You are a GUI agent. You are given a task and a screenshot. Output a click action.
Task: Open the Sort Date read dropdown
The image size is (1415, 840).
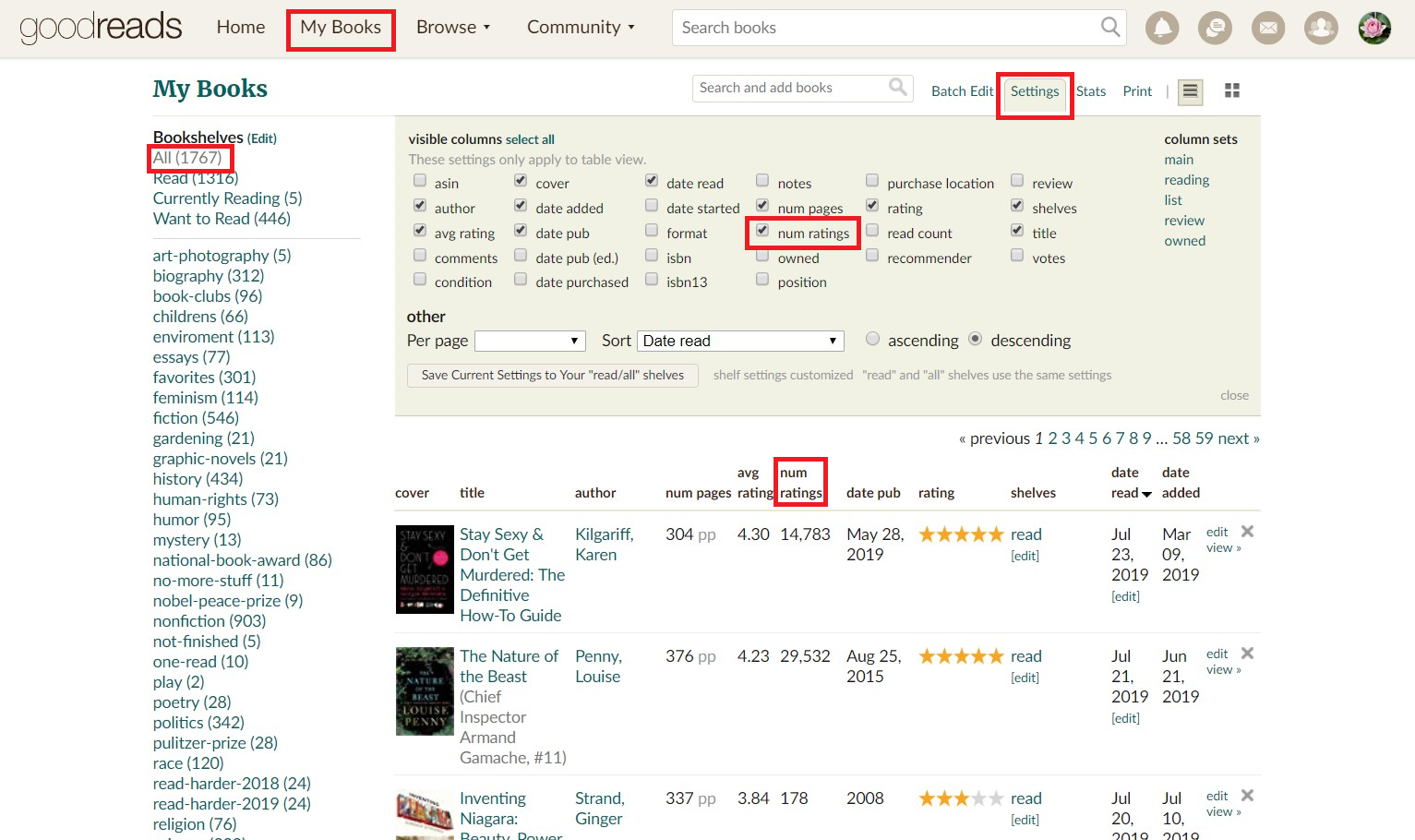click(x=741, y=341)
